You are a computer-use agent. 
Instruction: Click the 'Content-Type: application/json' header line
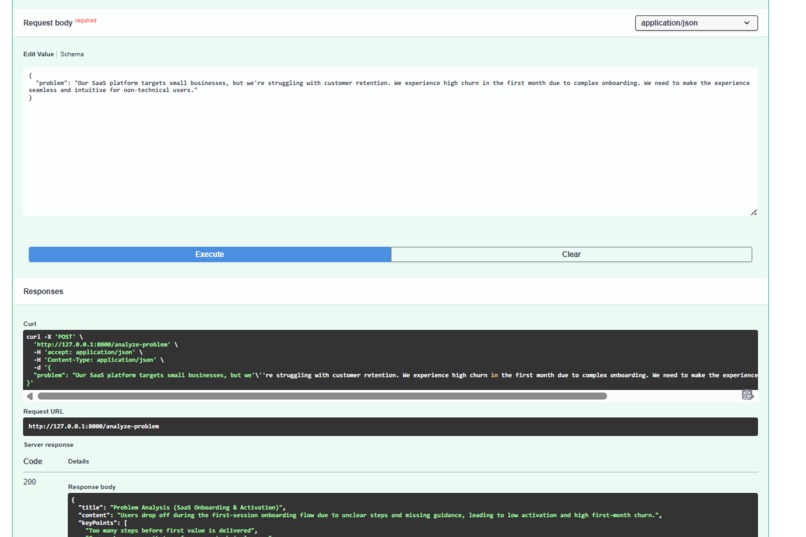click(x=99, y=360)
